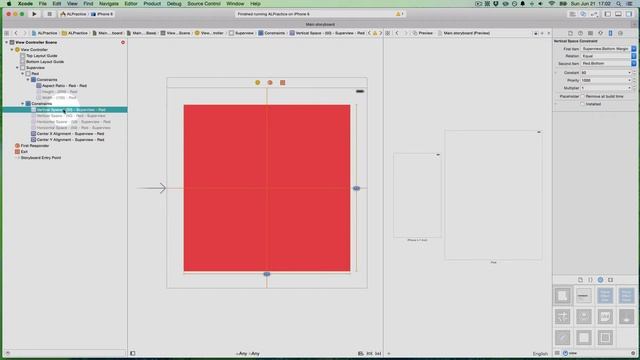Show the File Template library
Image resolution: width=640 pixels, height=360 pixels.
(580, 280)
